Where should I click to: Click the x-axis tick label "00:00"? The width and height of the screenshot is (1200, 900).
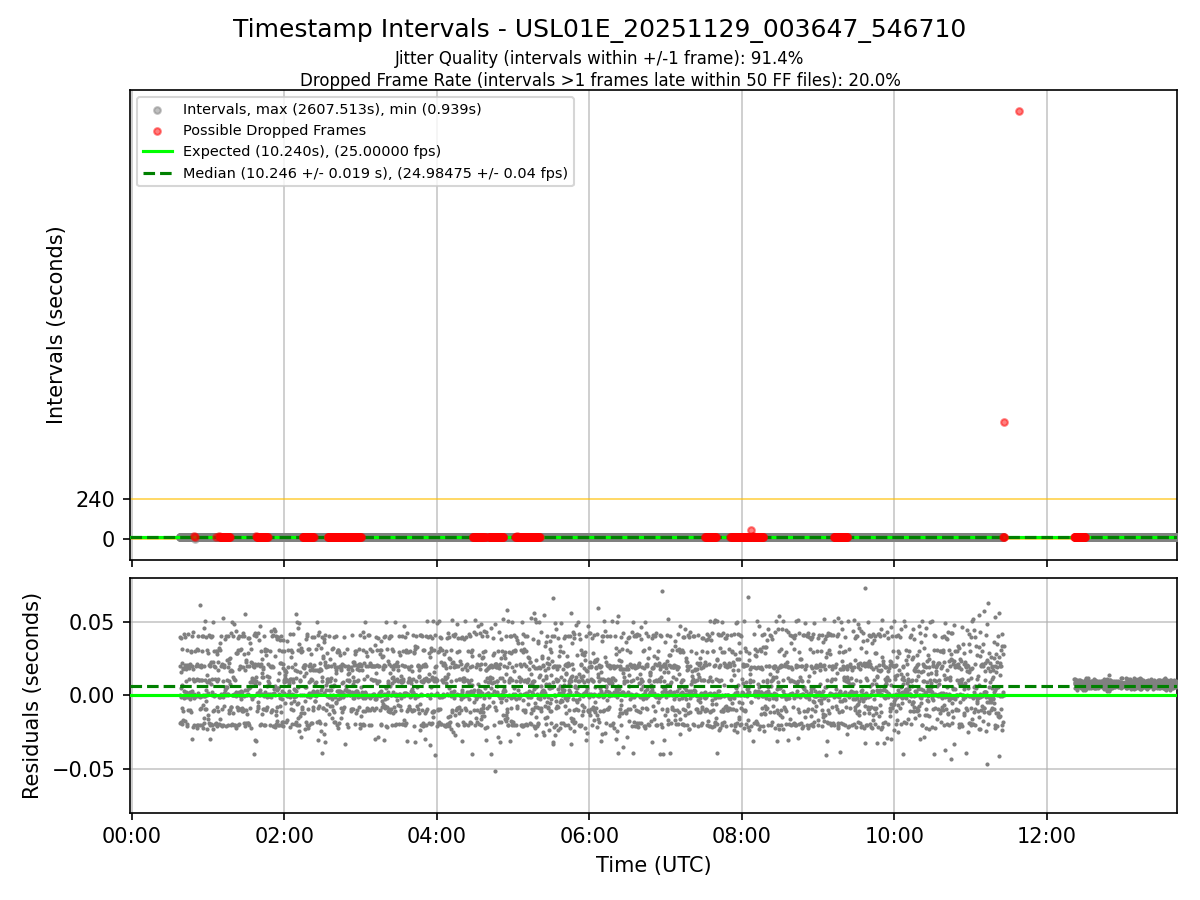point(132,835)
